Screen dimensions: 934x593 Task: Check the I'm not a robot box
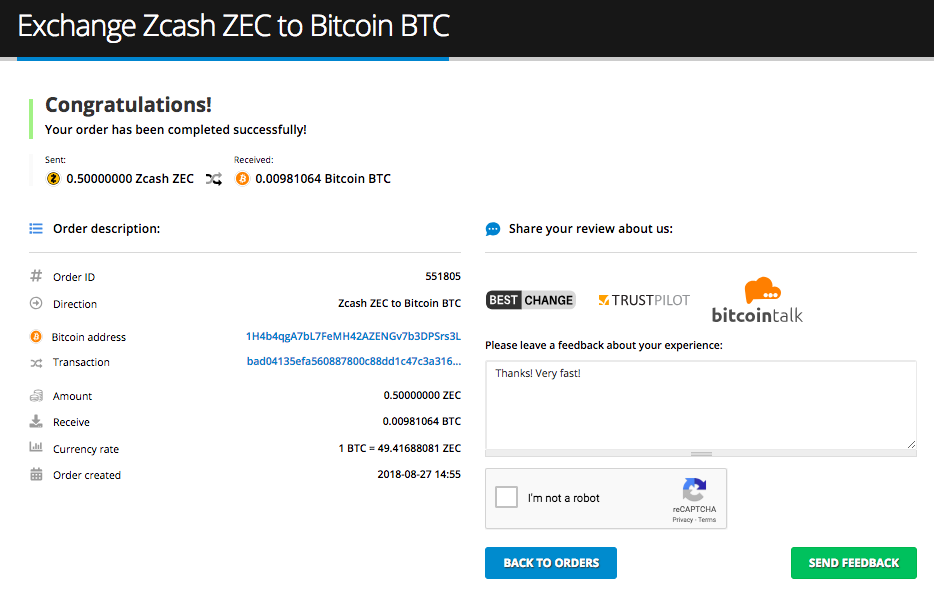point(506,497)
